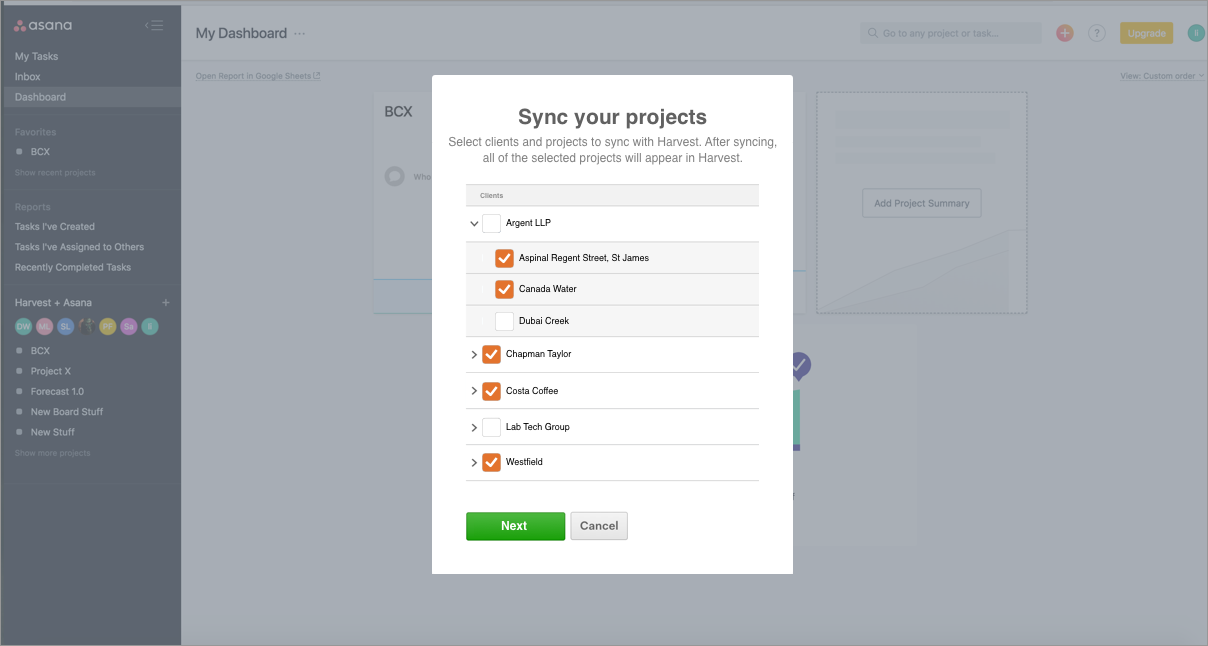The image size is (1208, 646).
Task: Collapse the Argent LLP client row
Action: [x=474, y=224]
